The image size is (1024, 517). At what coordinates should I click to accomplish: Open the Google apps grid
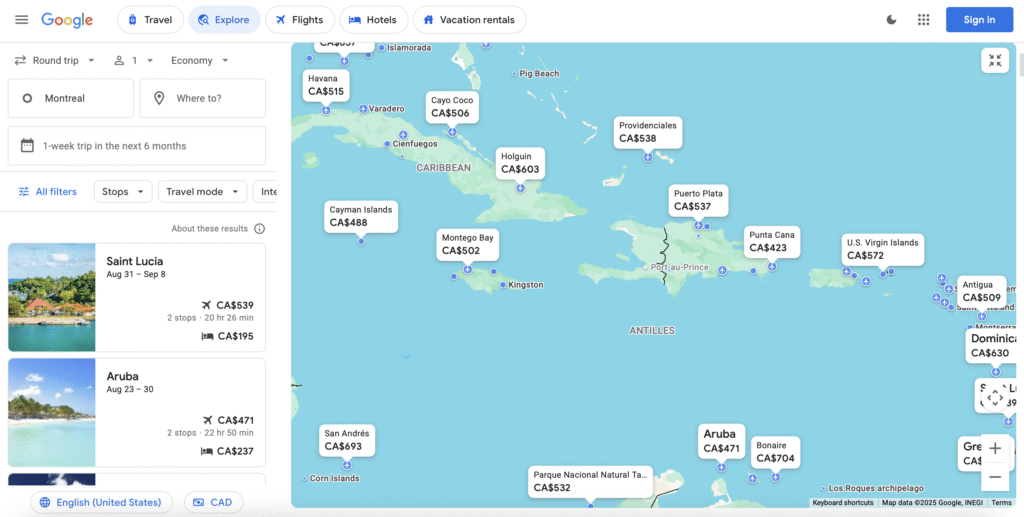click(923, 20)
